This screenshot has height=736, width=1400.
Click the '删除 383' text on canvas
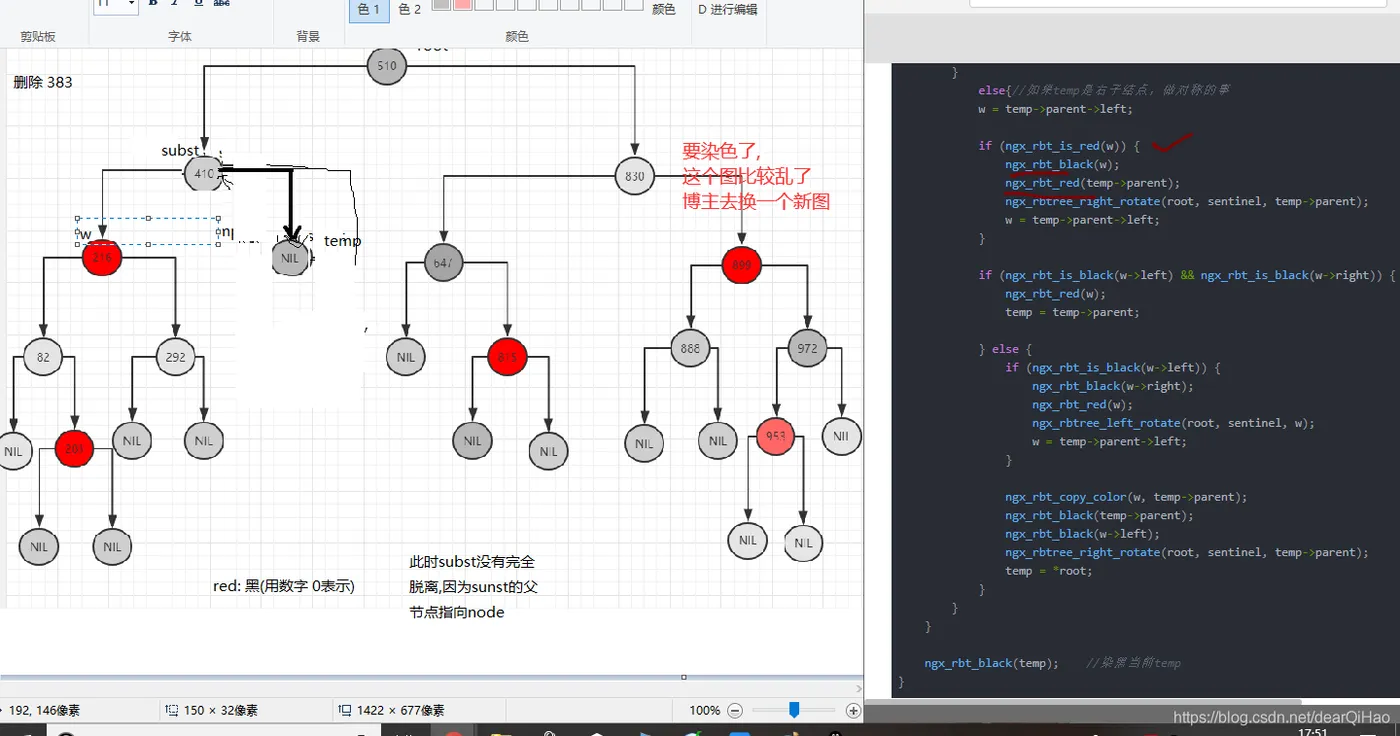pos(43,82)
